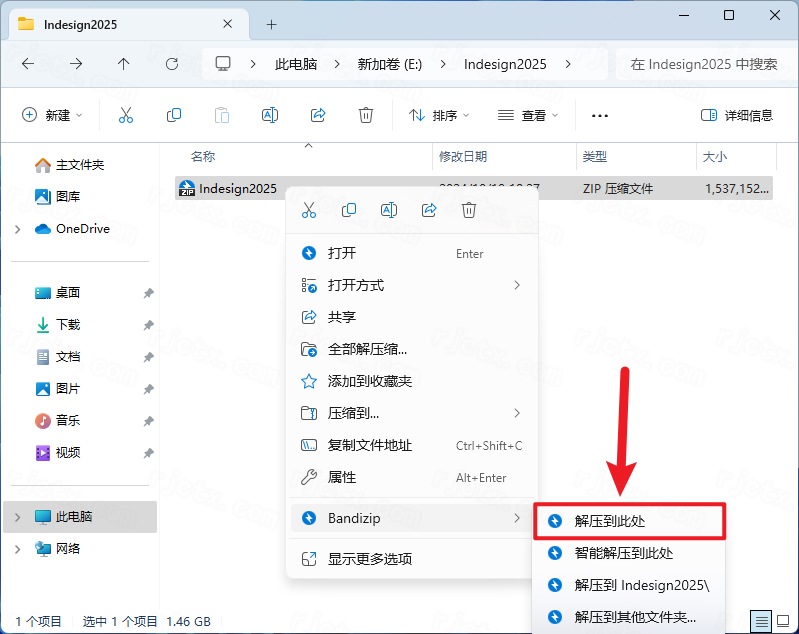The height and width of the screenshot is (634, 799).
Task: Select 解压到其他文件夹... option
Action: coord(629,617)
